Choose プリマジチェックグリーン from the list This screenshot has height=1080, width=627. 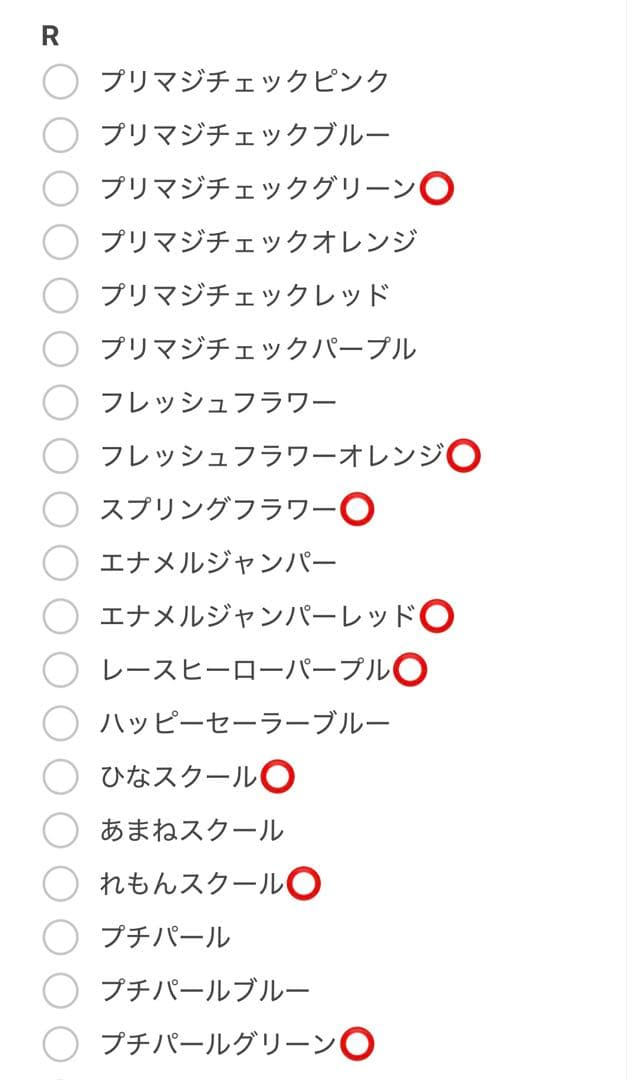[61, 187]
